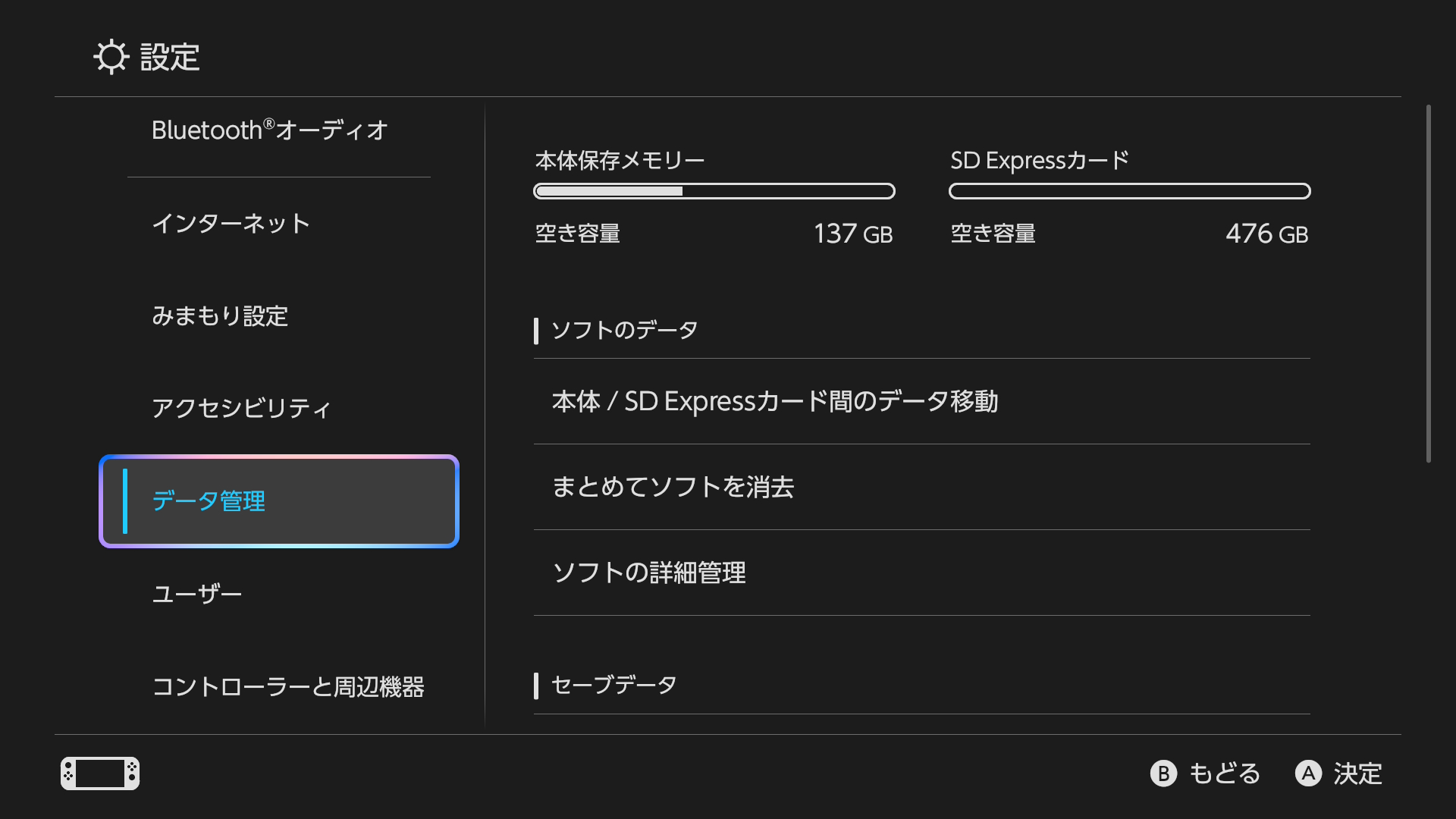Screen dimensions: 1456x819
Task: Open Bluetooth オーディオ settings
Action: [270, 130]
